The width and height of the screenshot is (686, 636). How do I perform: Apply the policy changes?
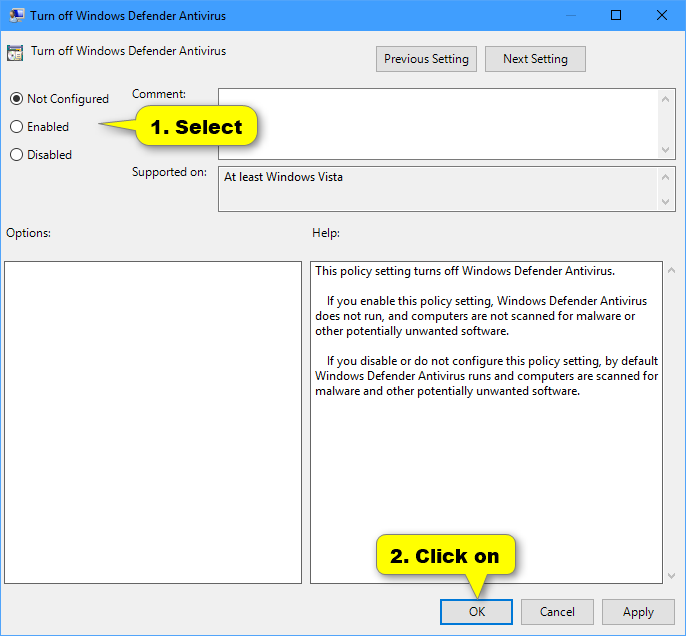[x=638, y=612]
